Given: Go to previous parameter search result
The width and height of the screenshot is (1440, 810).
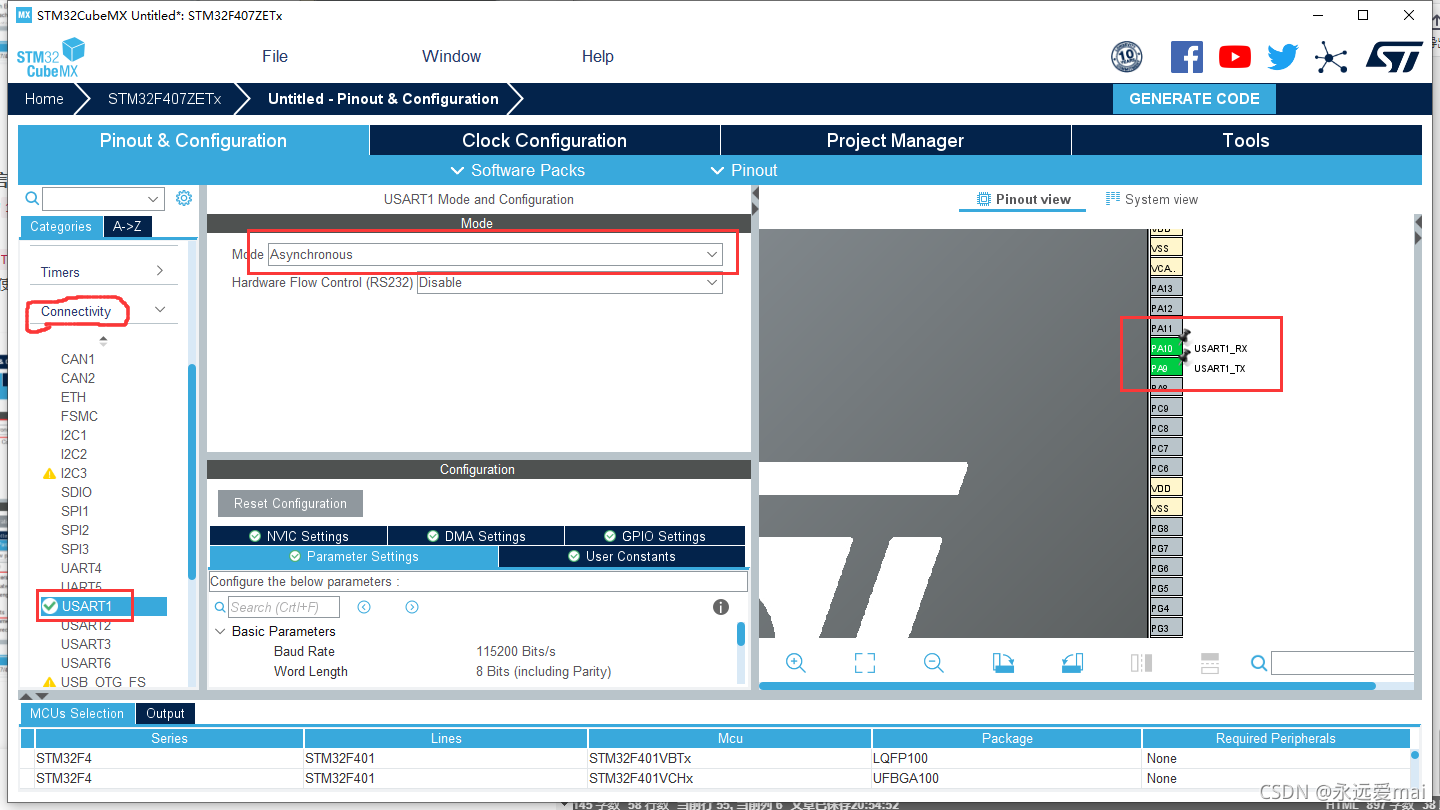Looking at the screenshot, I should [364, 607].
